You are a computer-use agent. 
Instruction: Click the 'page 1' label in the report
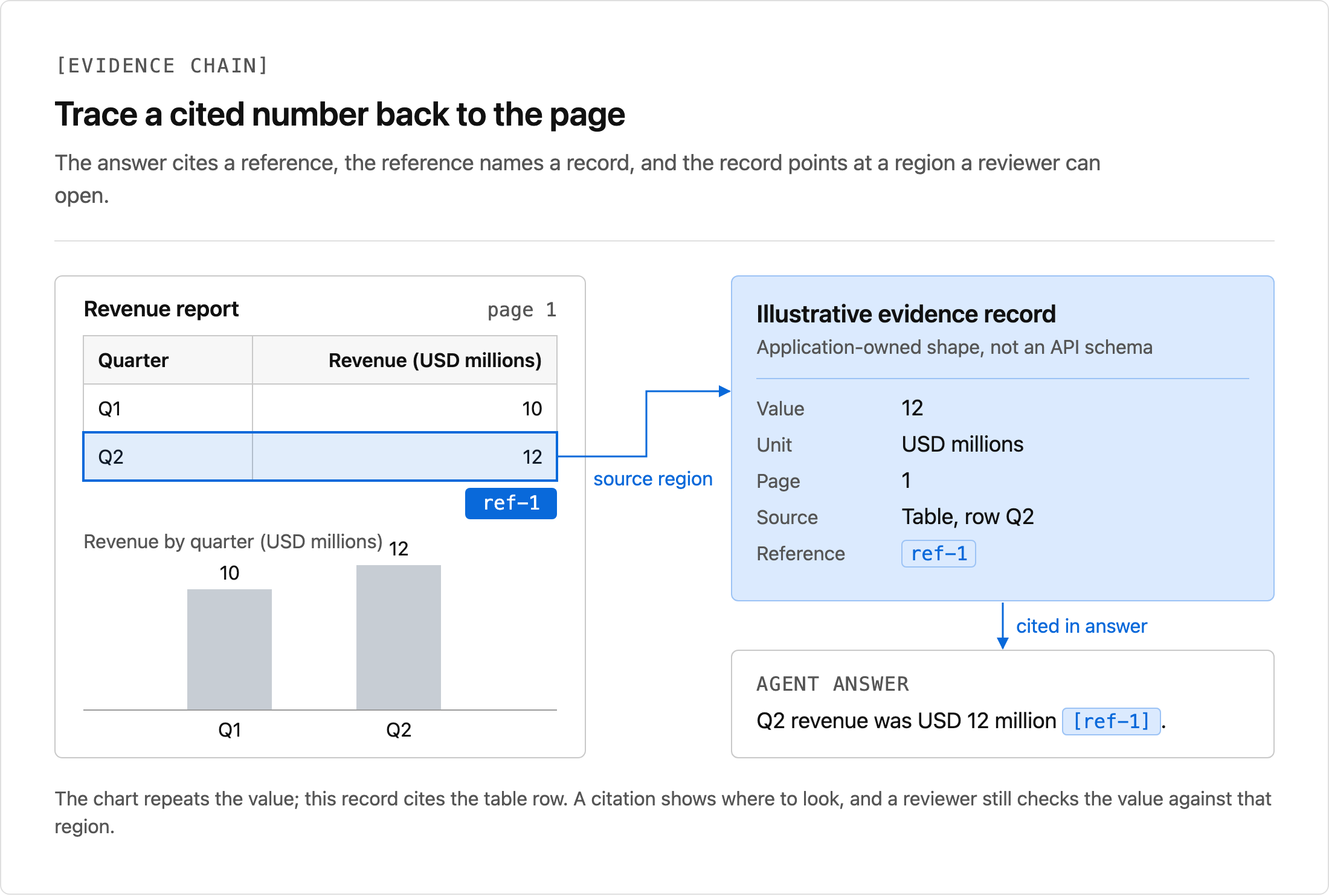pos(522,310)
